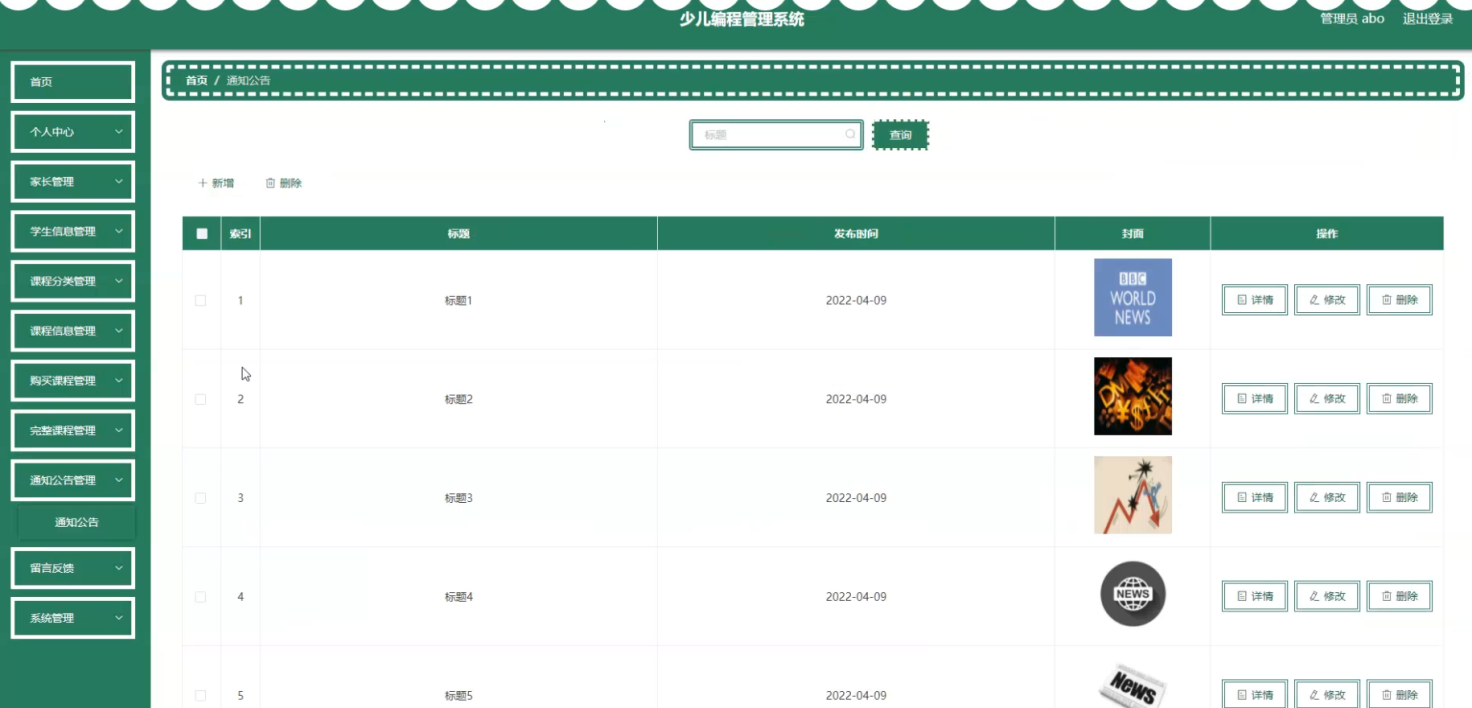Viewport: 1472px width, 708px height.
Task: Click the 详情 icon in row 标题3
Action: click(x=1242, y=497)
